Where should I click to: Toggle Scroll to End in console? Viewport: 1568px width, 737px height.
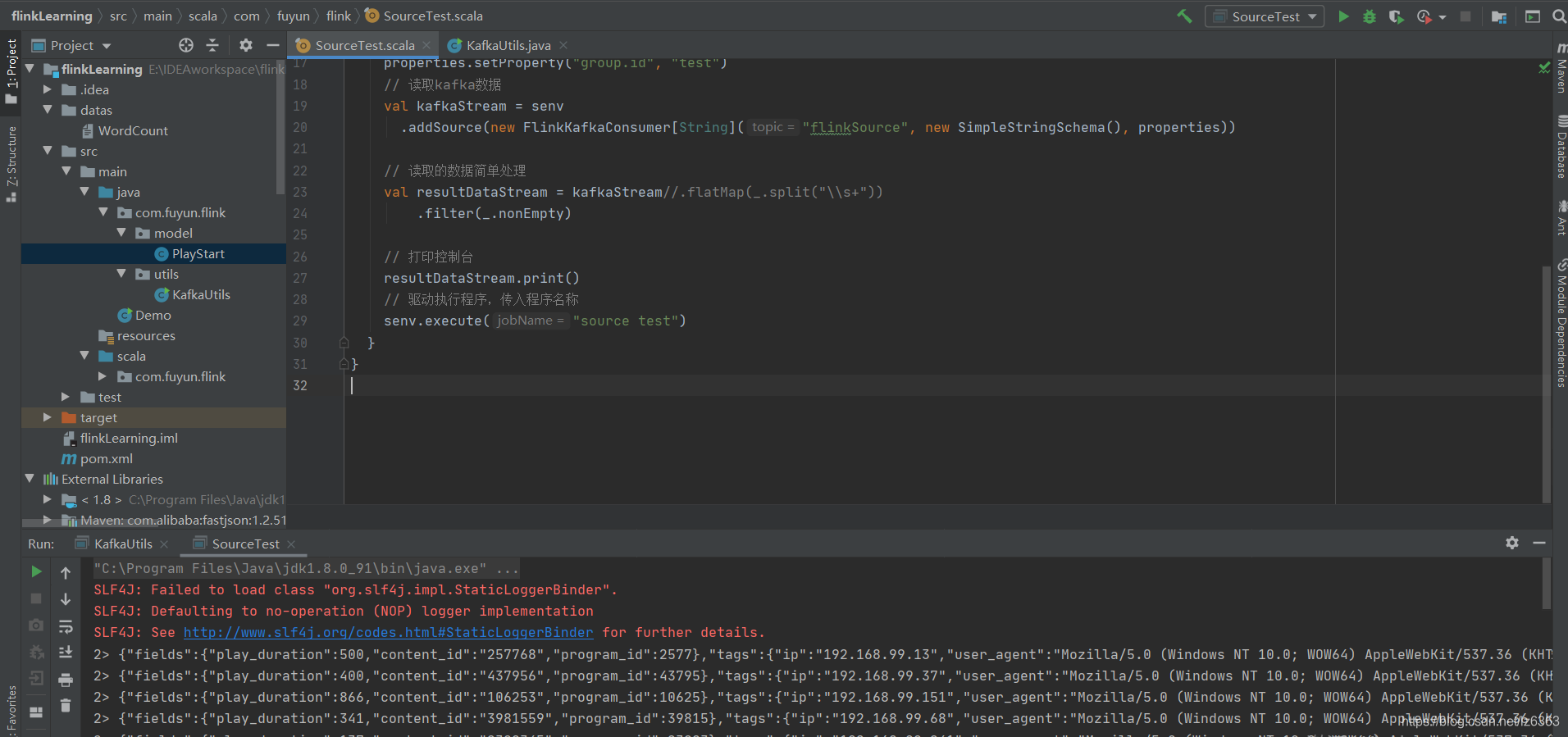(66, 653)
